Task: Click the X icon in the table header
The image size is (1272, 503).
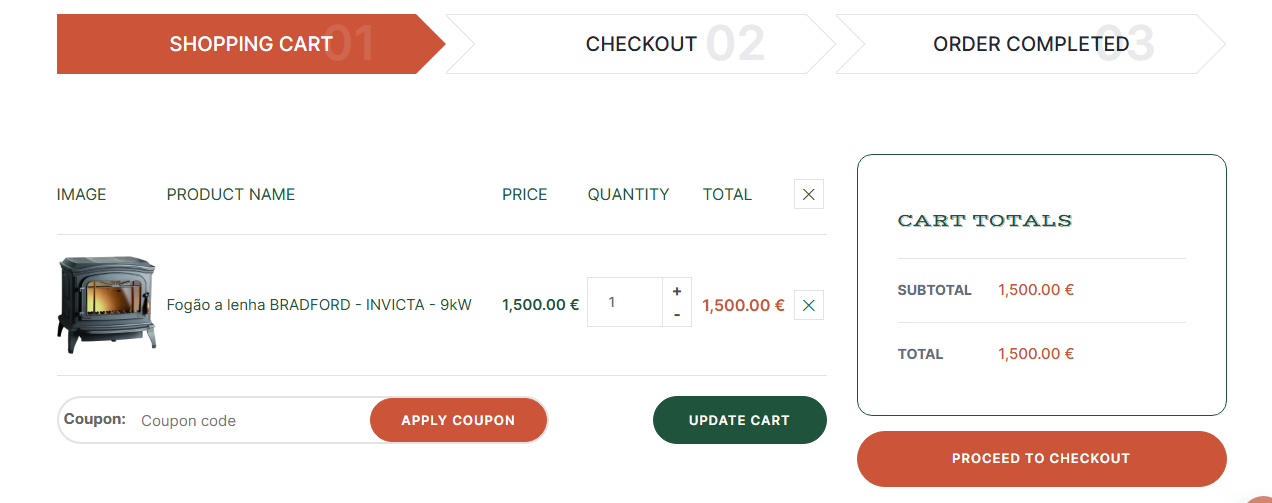Action: tap(809, 194)
